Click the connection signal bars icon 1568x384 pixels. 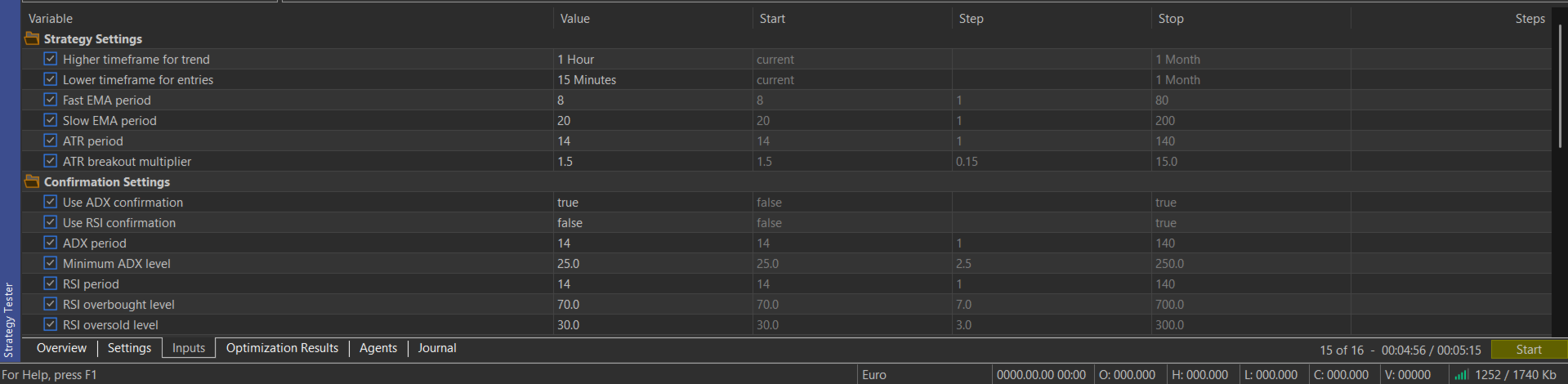pos(1462,374)
